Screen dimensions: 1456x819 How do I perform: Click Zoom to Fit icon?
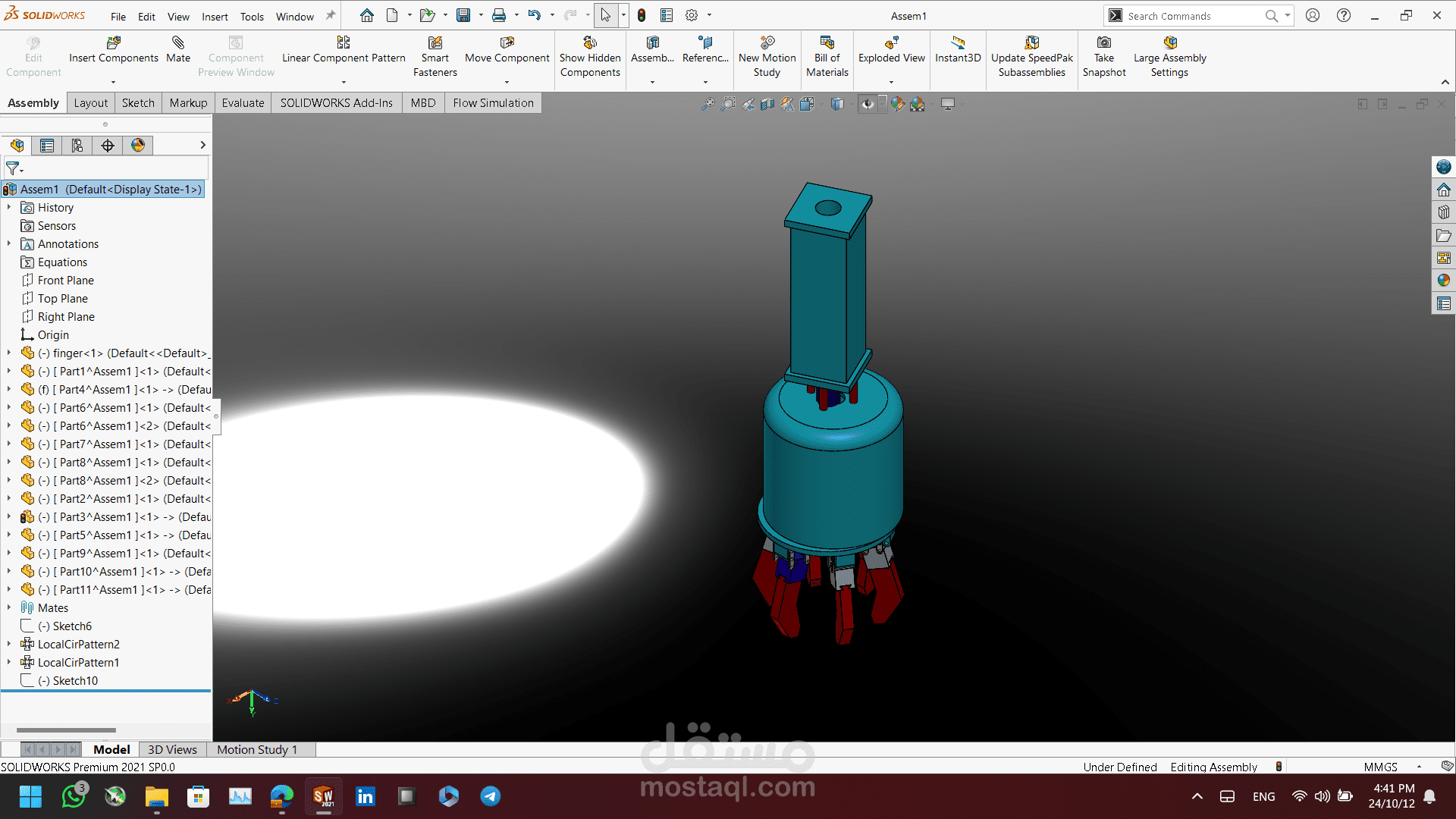tap(708, 104)
